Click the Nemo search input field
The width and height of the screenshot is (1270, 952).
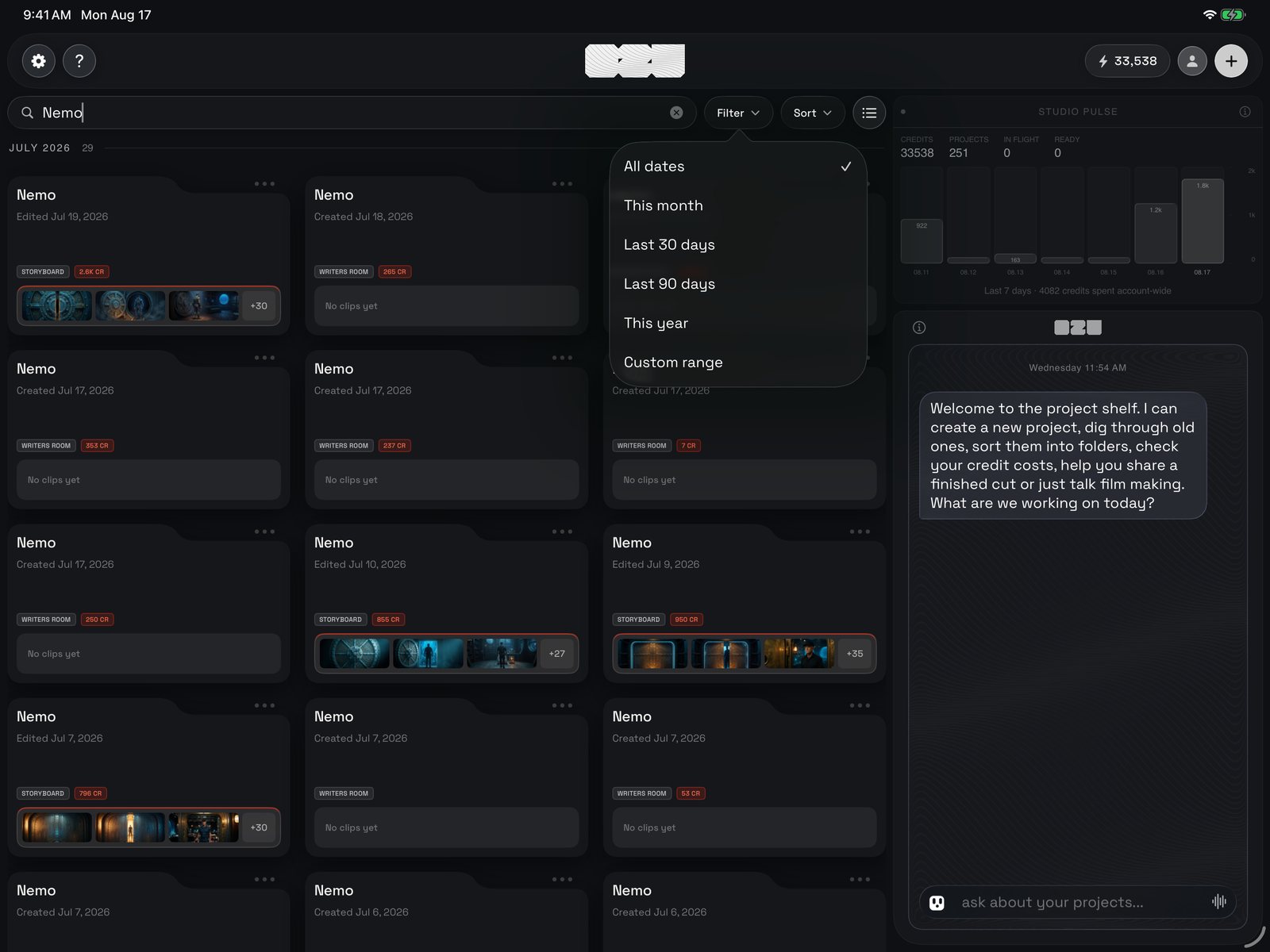point(352,113)
